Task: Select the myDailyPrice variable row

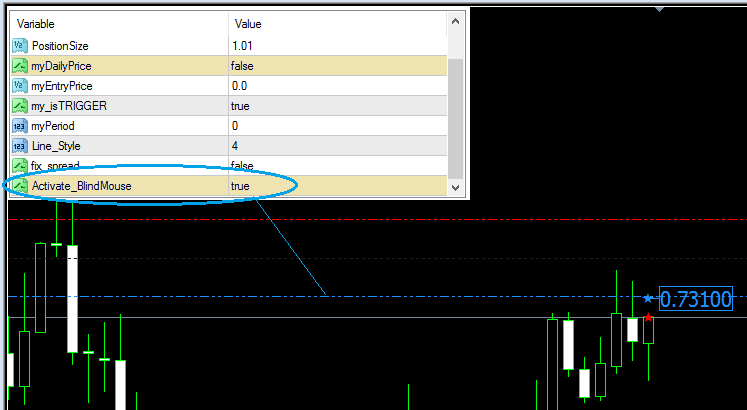Action: coord(229,66)
